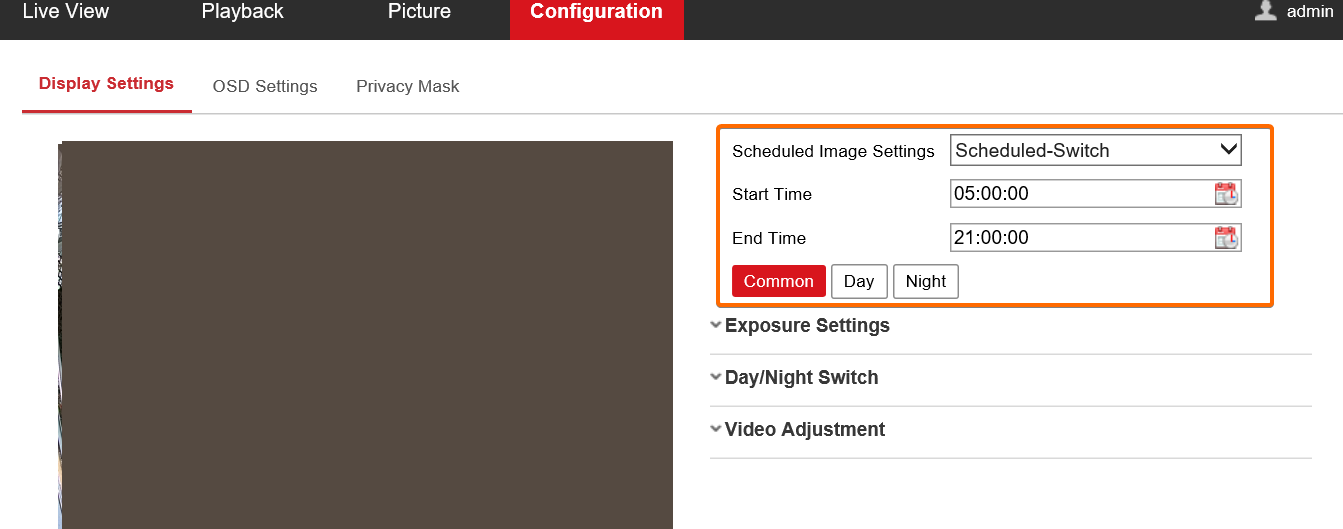Open the Privacy Mask tab
Image resolution: width=1343 pixels, height=529 pixels.
pyautogui.click(x=408, y=87)
